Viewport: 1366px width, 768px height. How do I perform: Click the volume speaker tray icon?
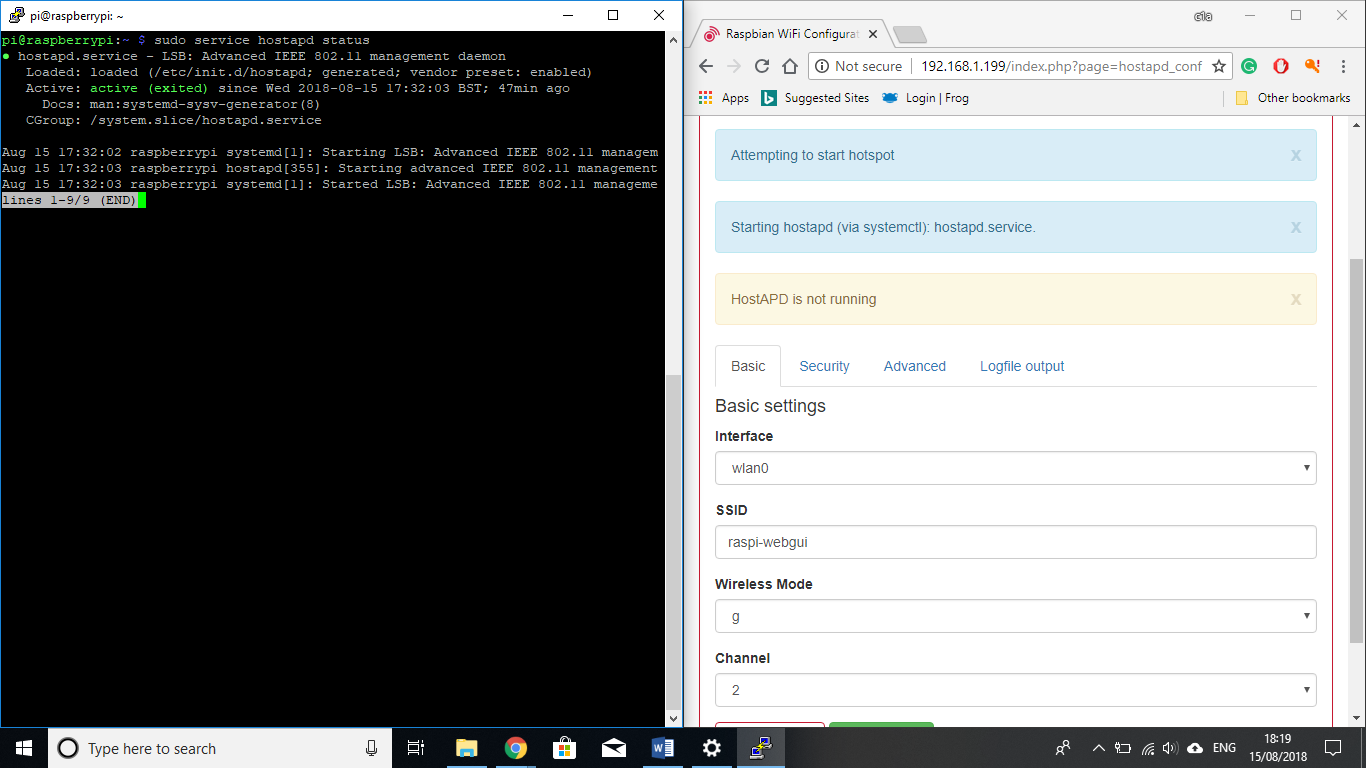(1170, 748)
